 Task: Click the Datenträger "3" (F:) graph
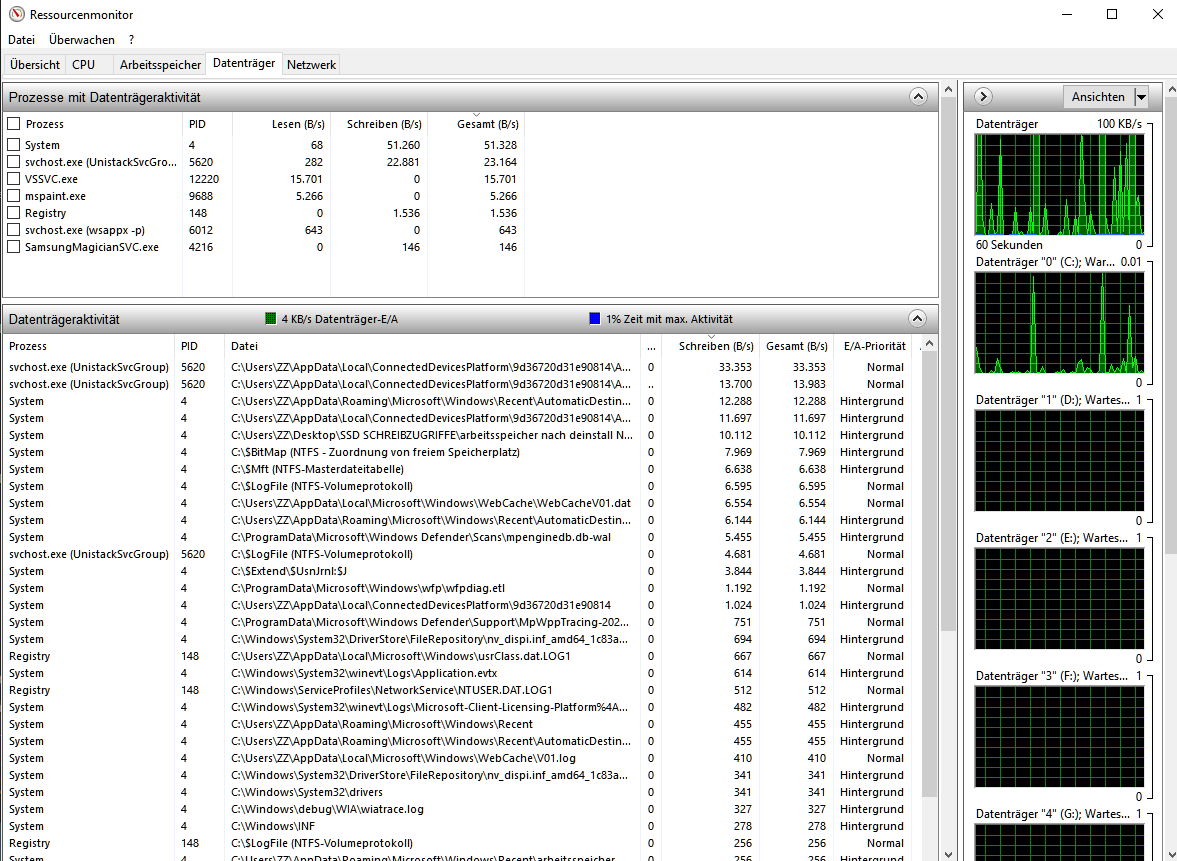click(1059, 737)
